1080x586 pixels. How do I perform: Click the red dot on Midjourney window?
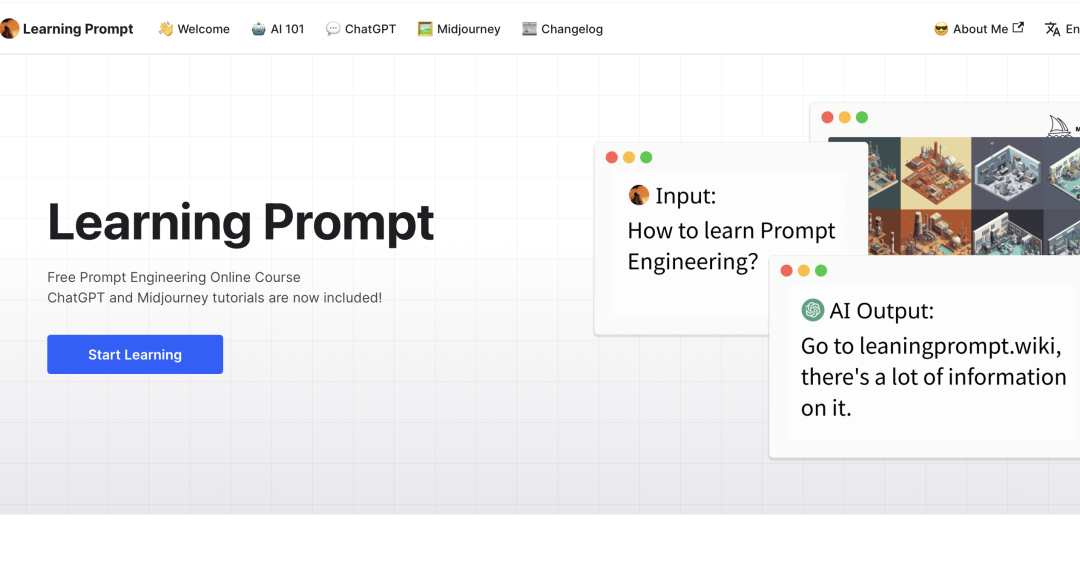827,117
